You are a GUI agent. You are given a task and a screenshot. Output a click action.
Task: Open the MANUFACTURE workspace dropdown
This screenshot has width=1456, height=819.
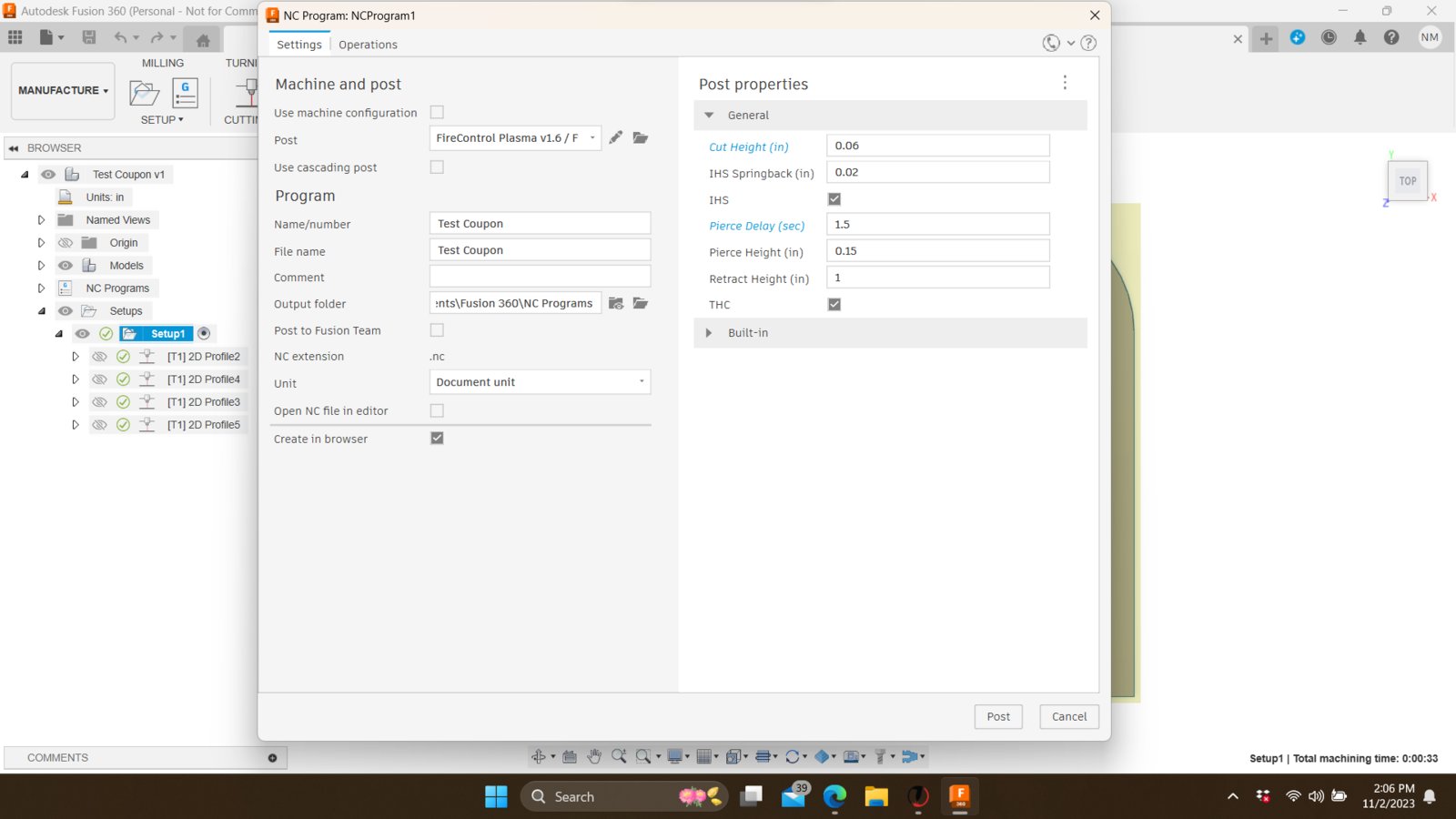(63, 90)
